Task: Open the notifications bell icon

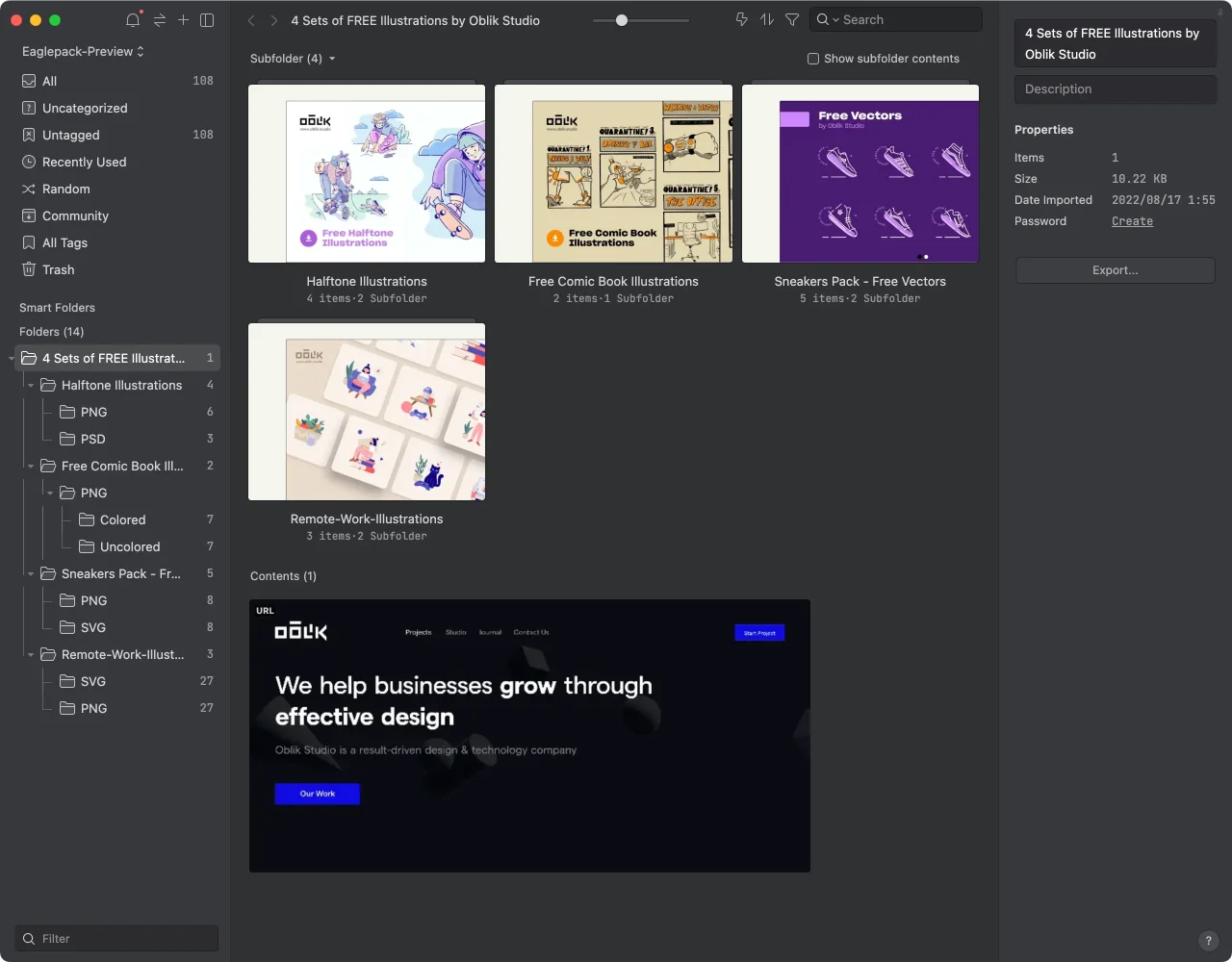Action: pos(133,20)
